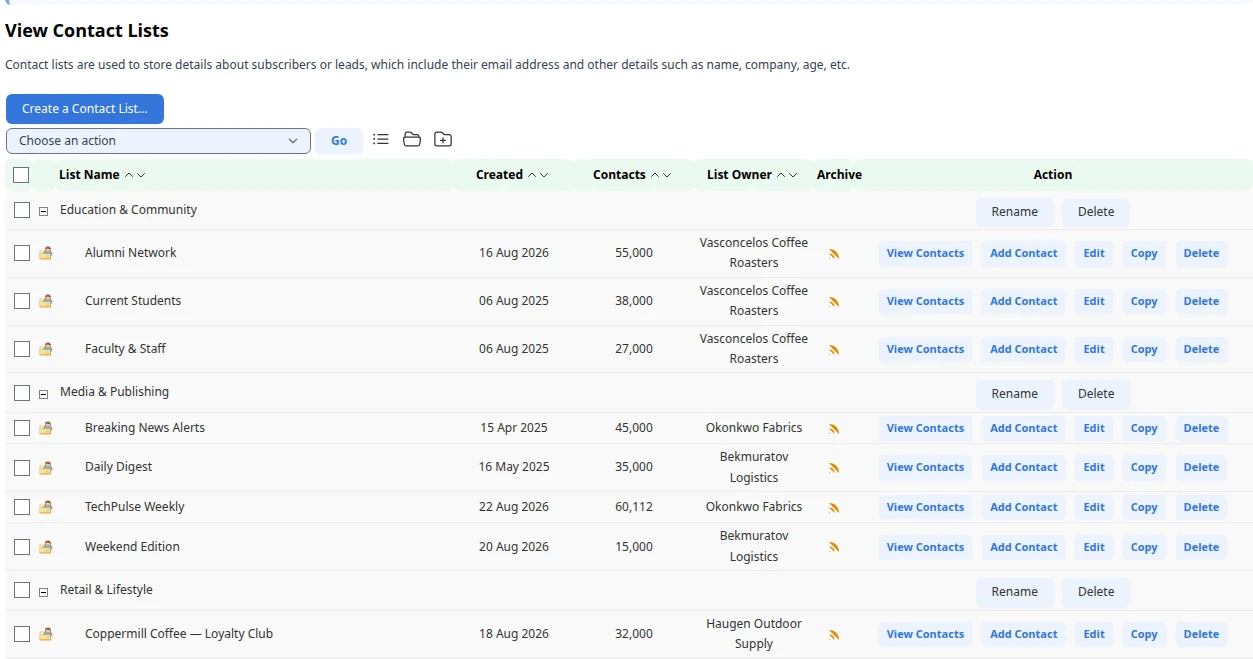Screen dimensions: 1253x659
Task: Open the archive feed for TechPulse Weekly
Action: pos(834,508)
